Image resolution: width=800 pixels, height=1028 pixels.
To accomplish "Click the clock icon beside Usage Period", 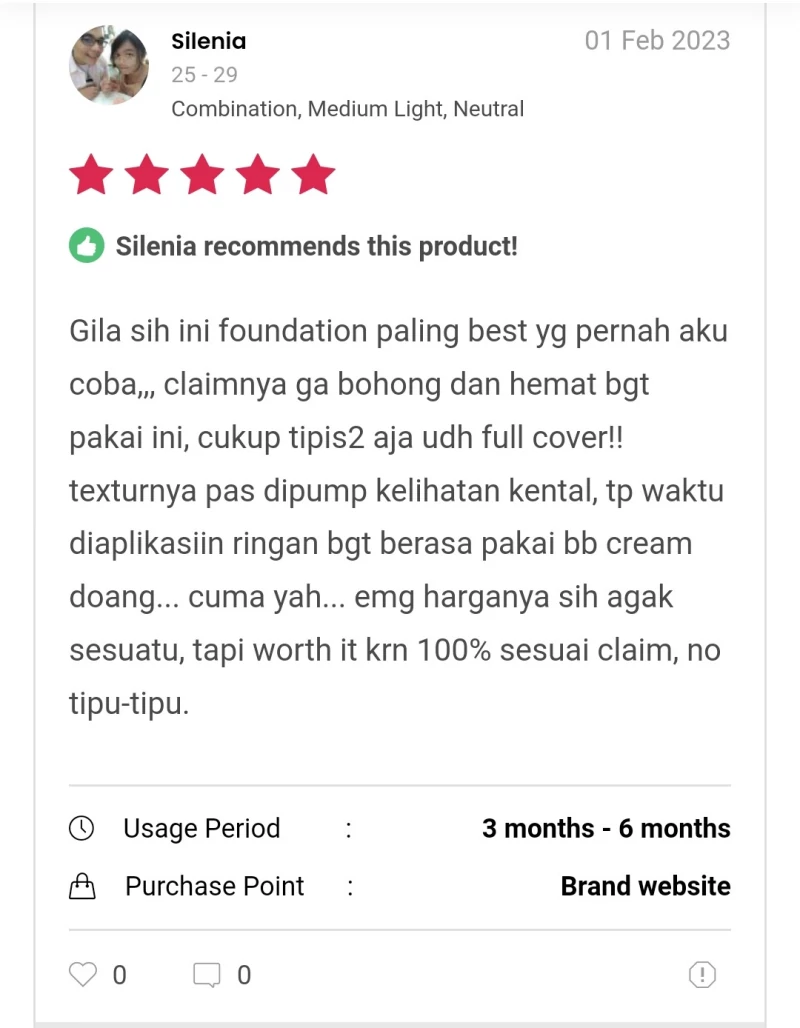I will click(81, 828).
